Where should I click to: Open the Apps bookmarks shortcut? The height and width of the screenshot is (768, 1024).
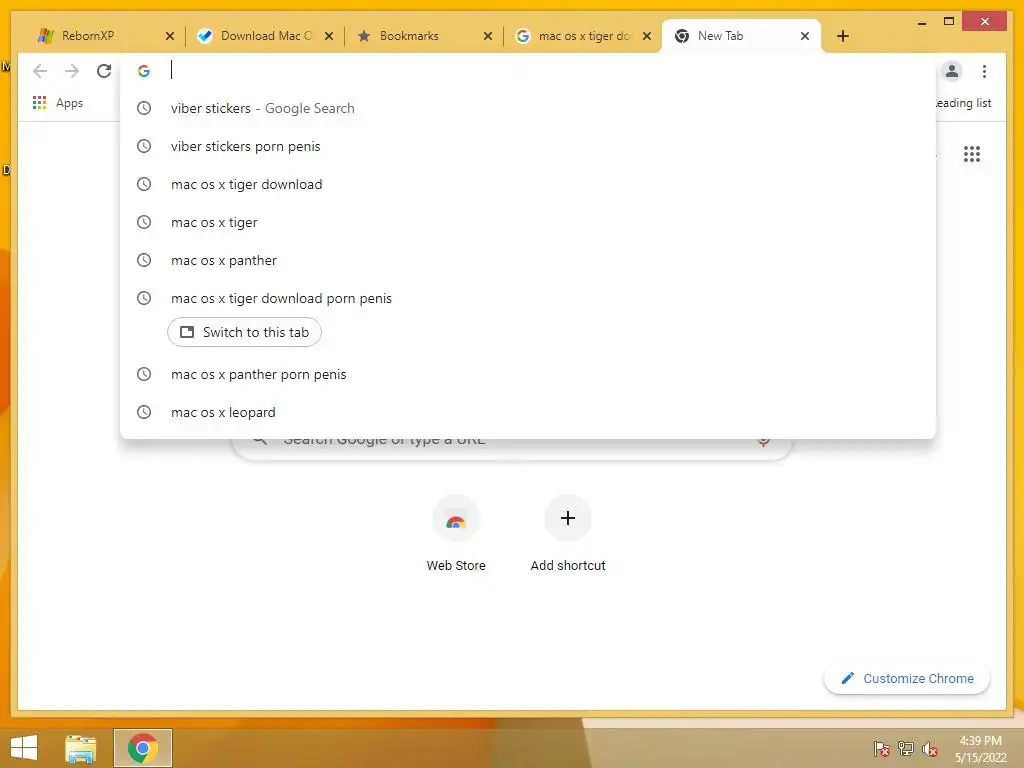[x=57, y=103]
